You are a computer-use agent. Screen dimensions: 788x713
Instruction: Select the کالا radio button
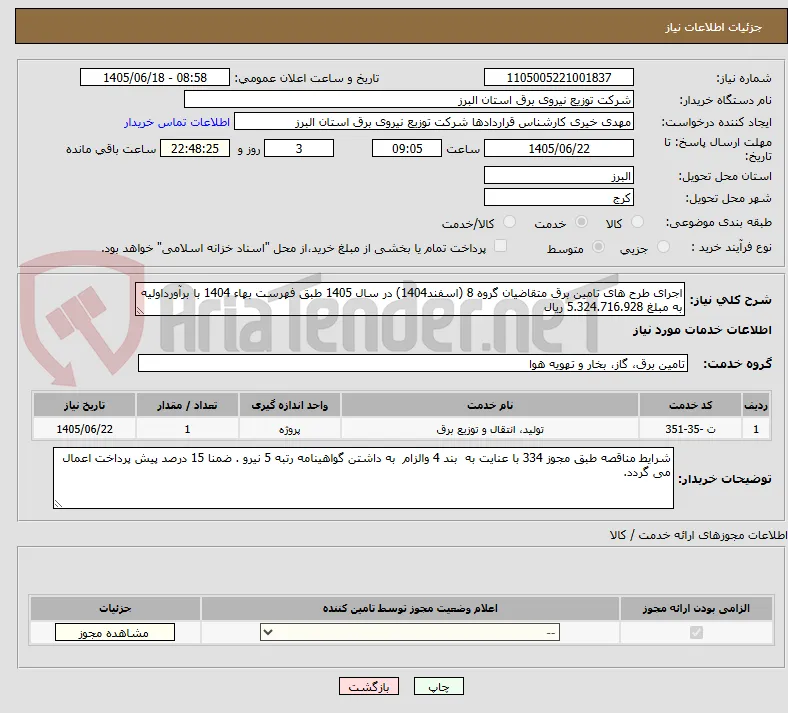coord(637,222)
